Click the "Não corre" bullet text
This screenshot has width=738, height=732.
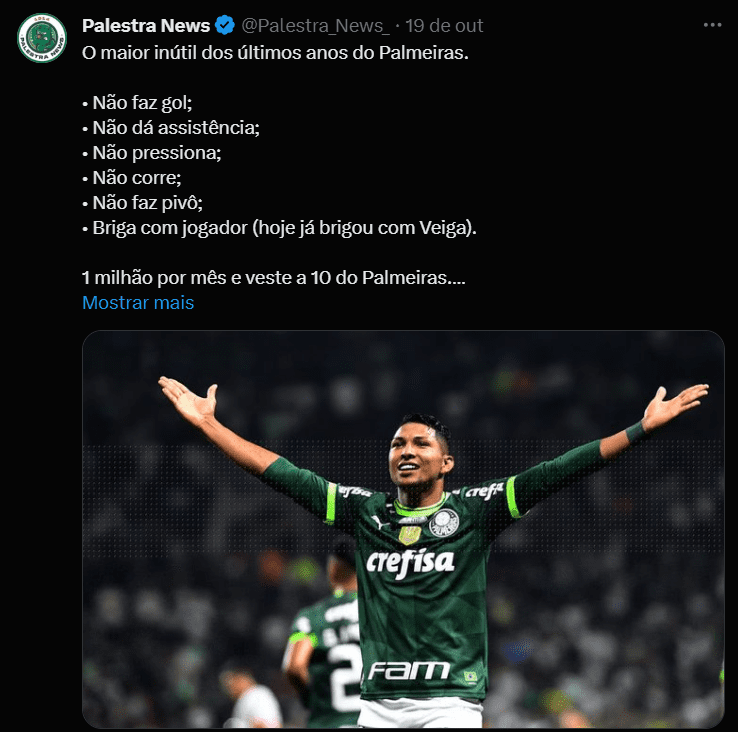tap(138, 177)
